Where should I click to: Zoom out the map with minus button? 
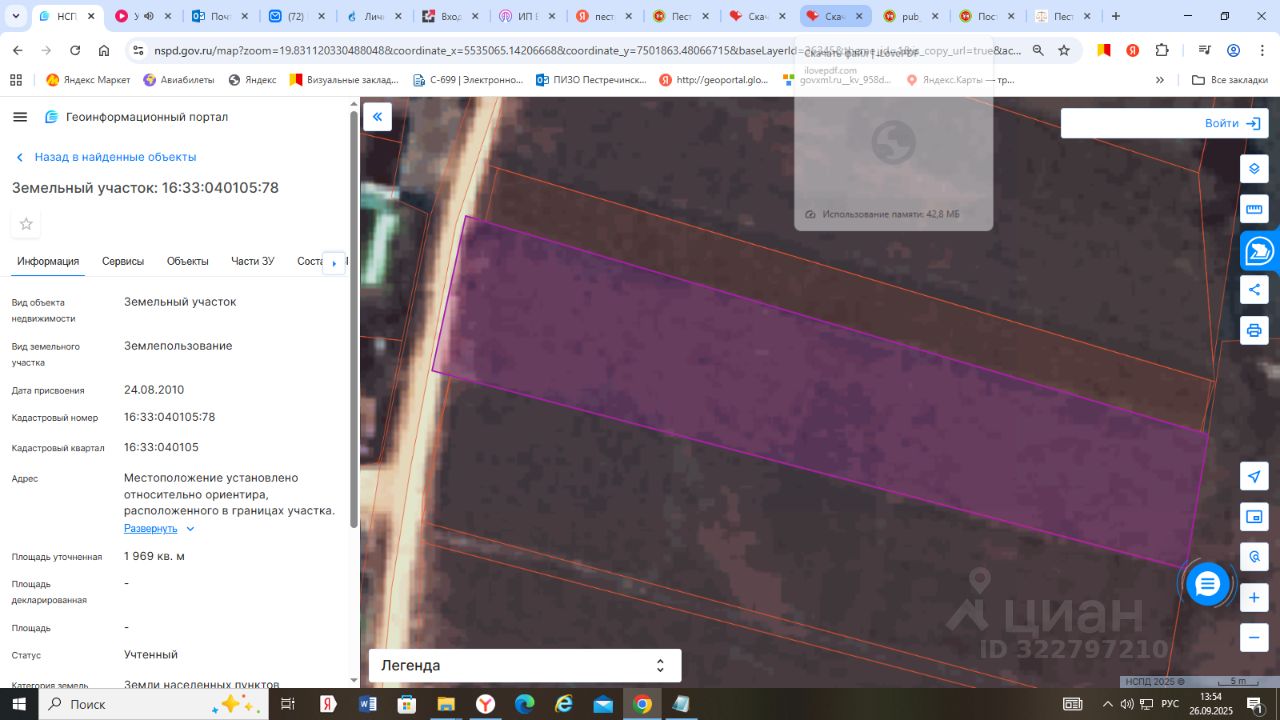pos(1254,637)
